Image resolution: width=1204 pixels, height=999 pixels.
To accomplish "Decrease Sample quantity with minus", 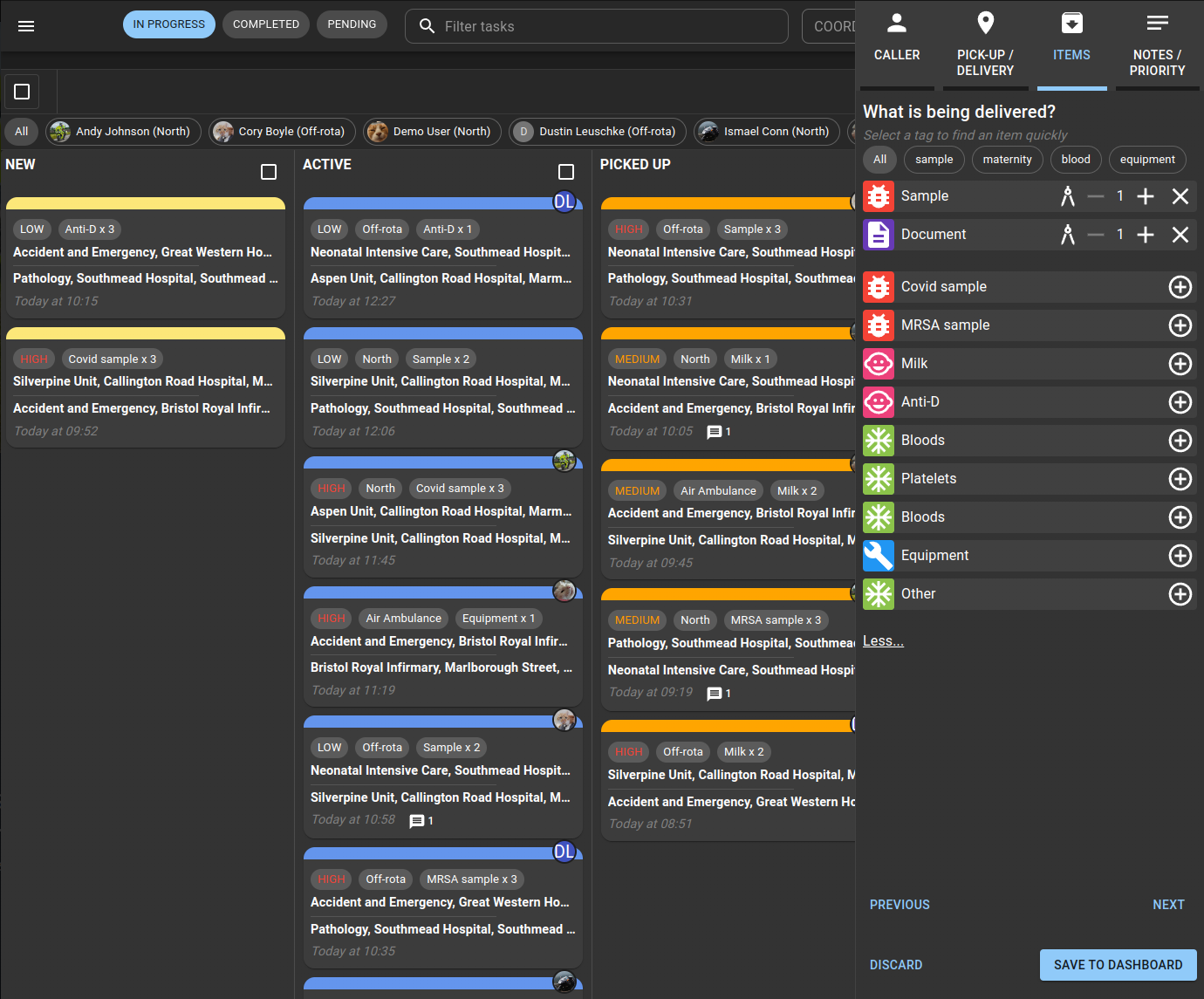I will click(1096, 196).
